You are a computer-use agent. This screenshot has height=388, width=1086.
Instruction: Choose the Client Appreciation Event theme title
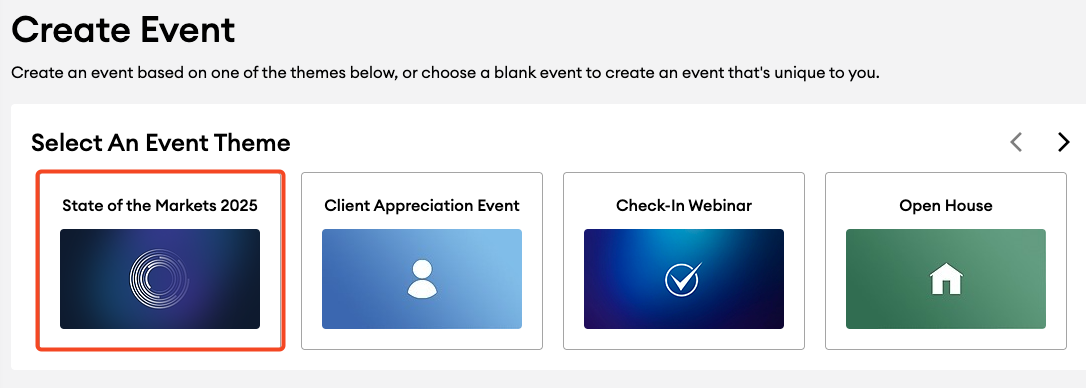422,206
